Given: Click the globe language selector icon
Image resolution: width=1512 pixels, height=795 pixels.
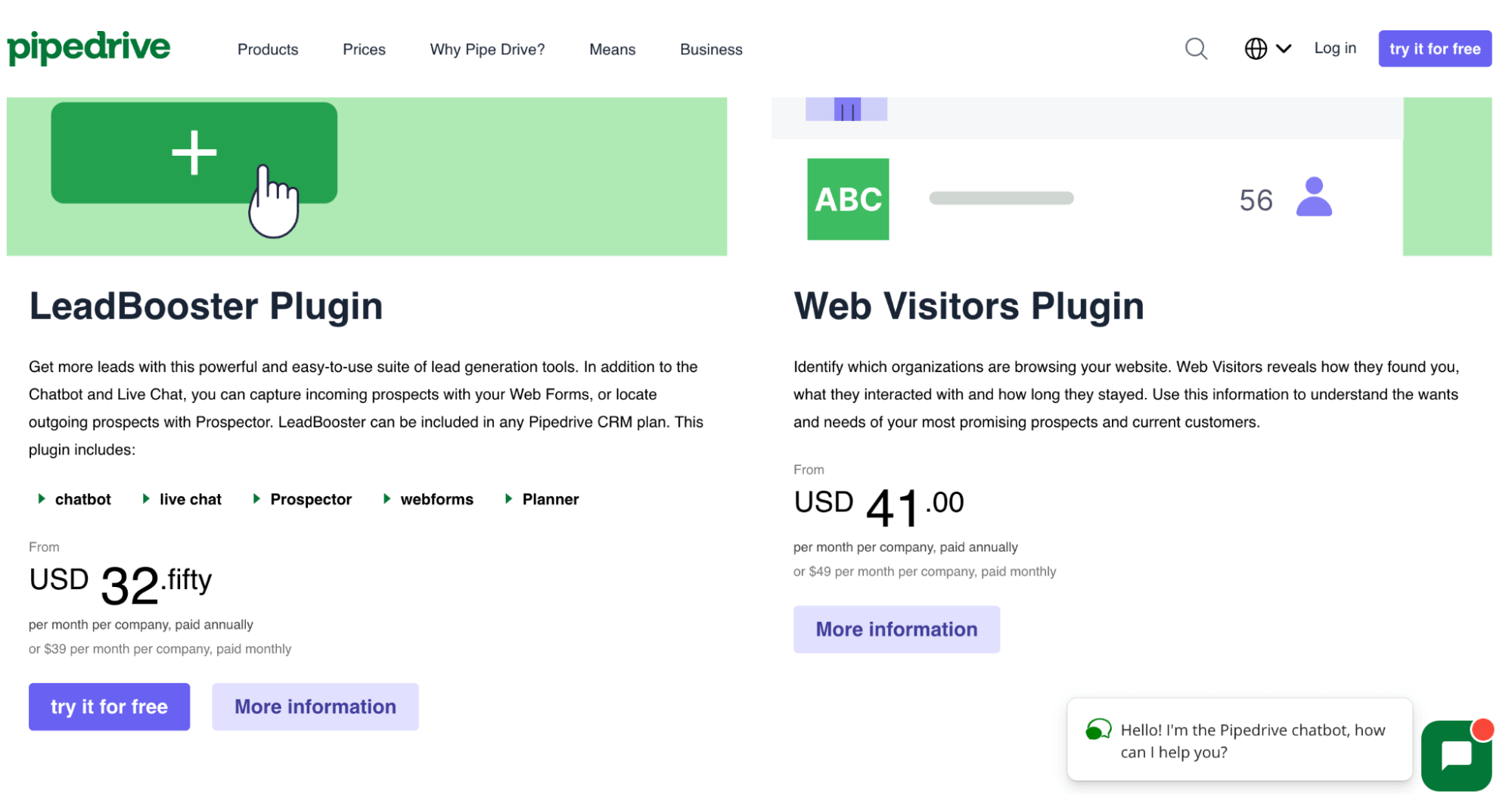Looking at the screenshot, I should (x=1255, y=48).
